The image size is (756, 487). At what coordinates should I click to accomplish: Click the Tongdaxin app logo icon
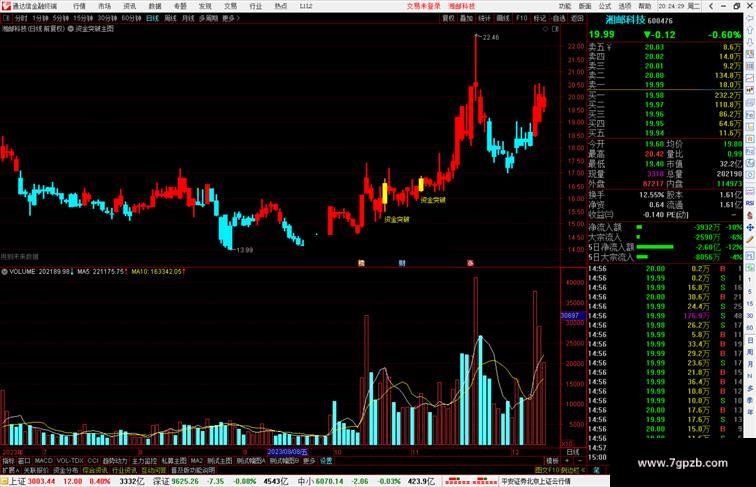pyautogui.click(x=6, y=6)
